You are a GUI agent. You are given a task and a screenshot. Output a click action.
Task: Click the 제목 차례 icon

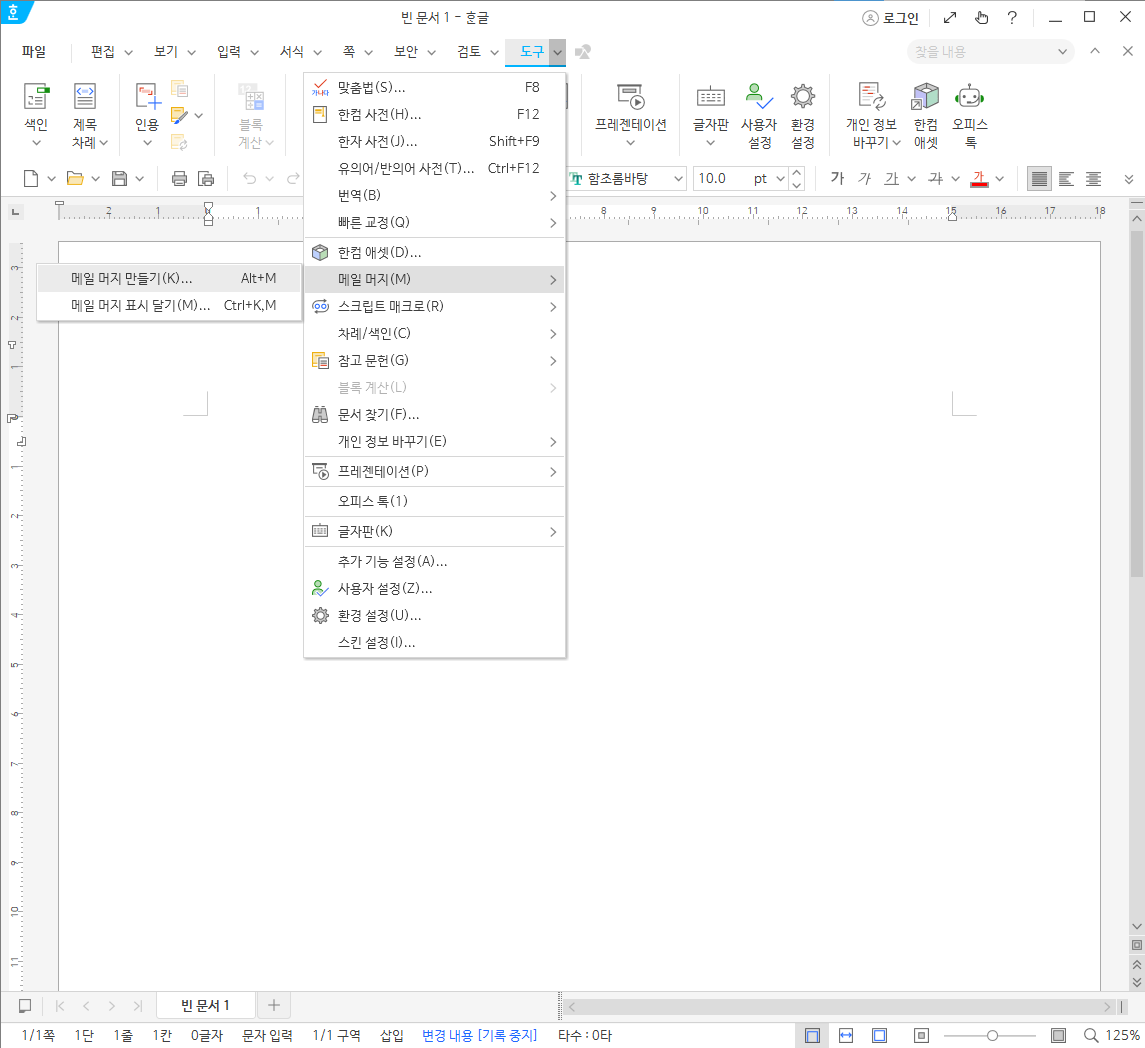[85, 96]
